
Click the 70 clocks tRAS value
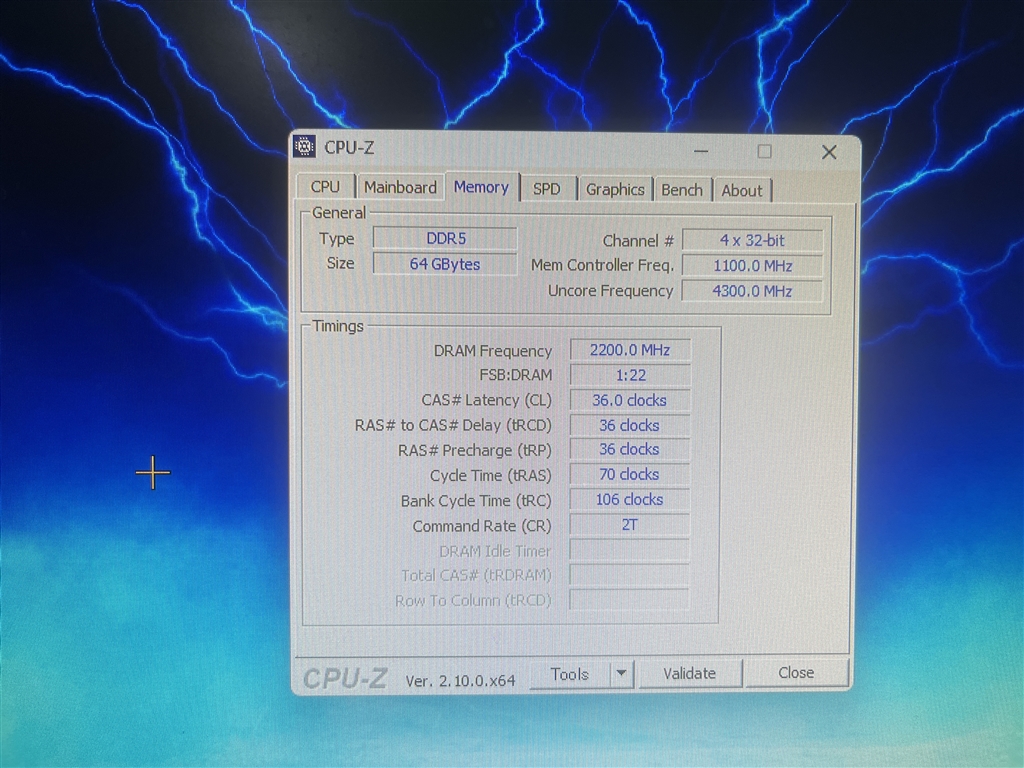(x=630, y=474)
